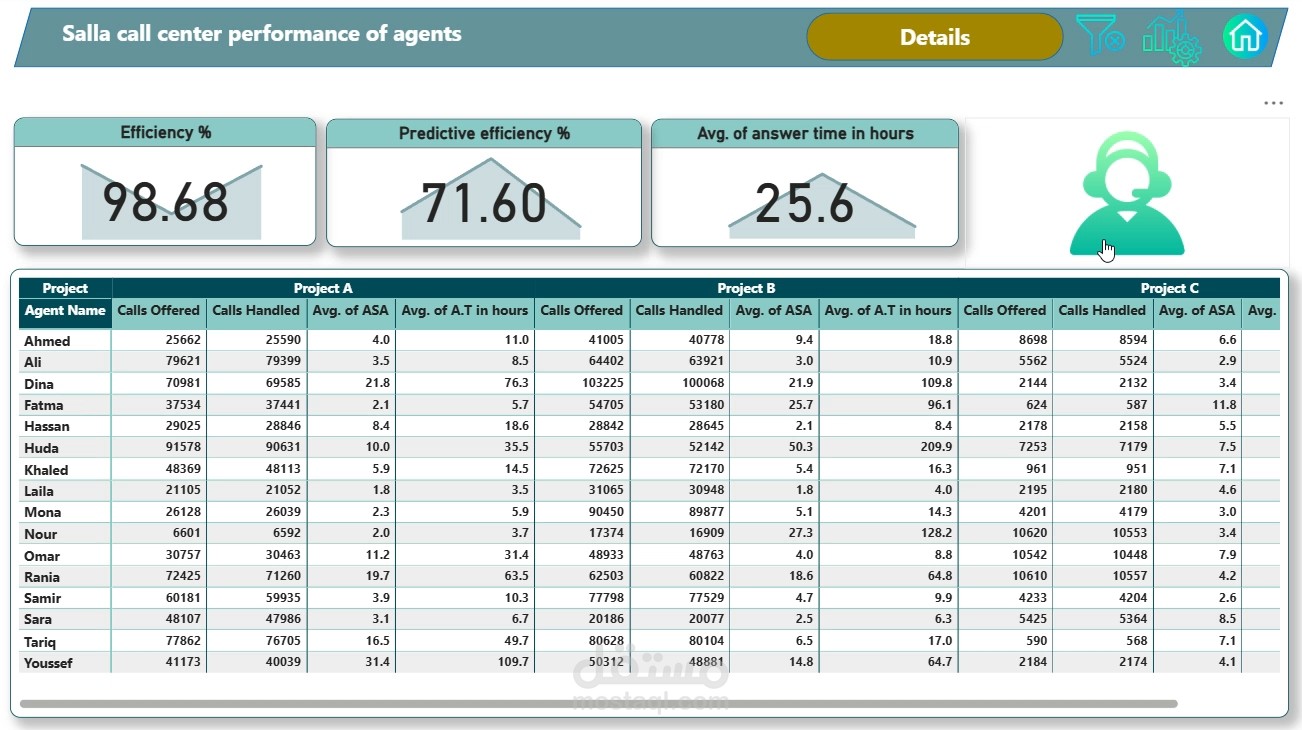Select the Huda agent row

(649, 447)
